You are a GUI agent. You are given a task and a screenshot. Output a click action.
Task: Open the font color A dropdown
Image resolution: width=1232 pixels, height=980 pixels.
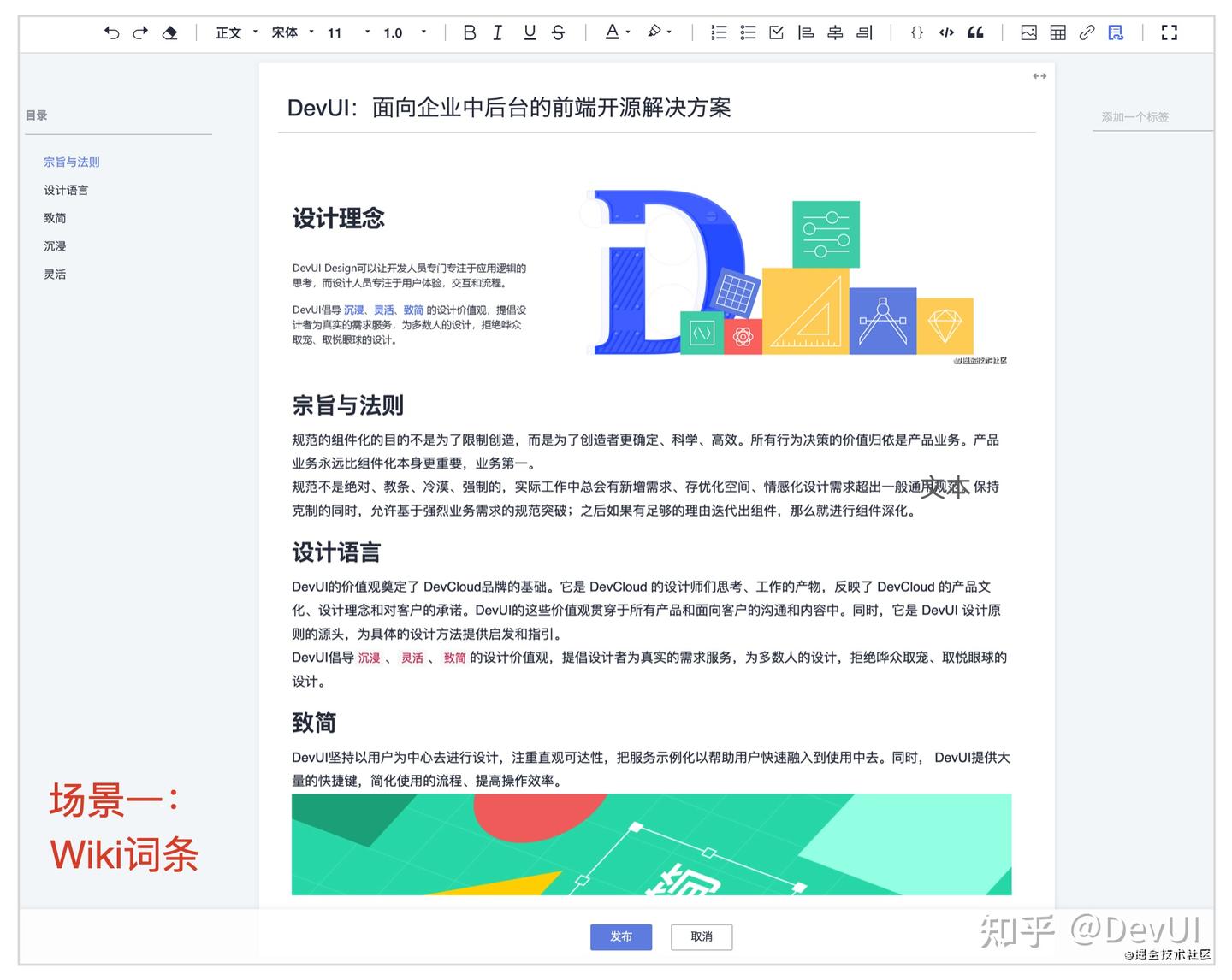click(x=618, y=32)
